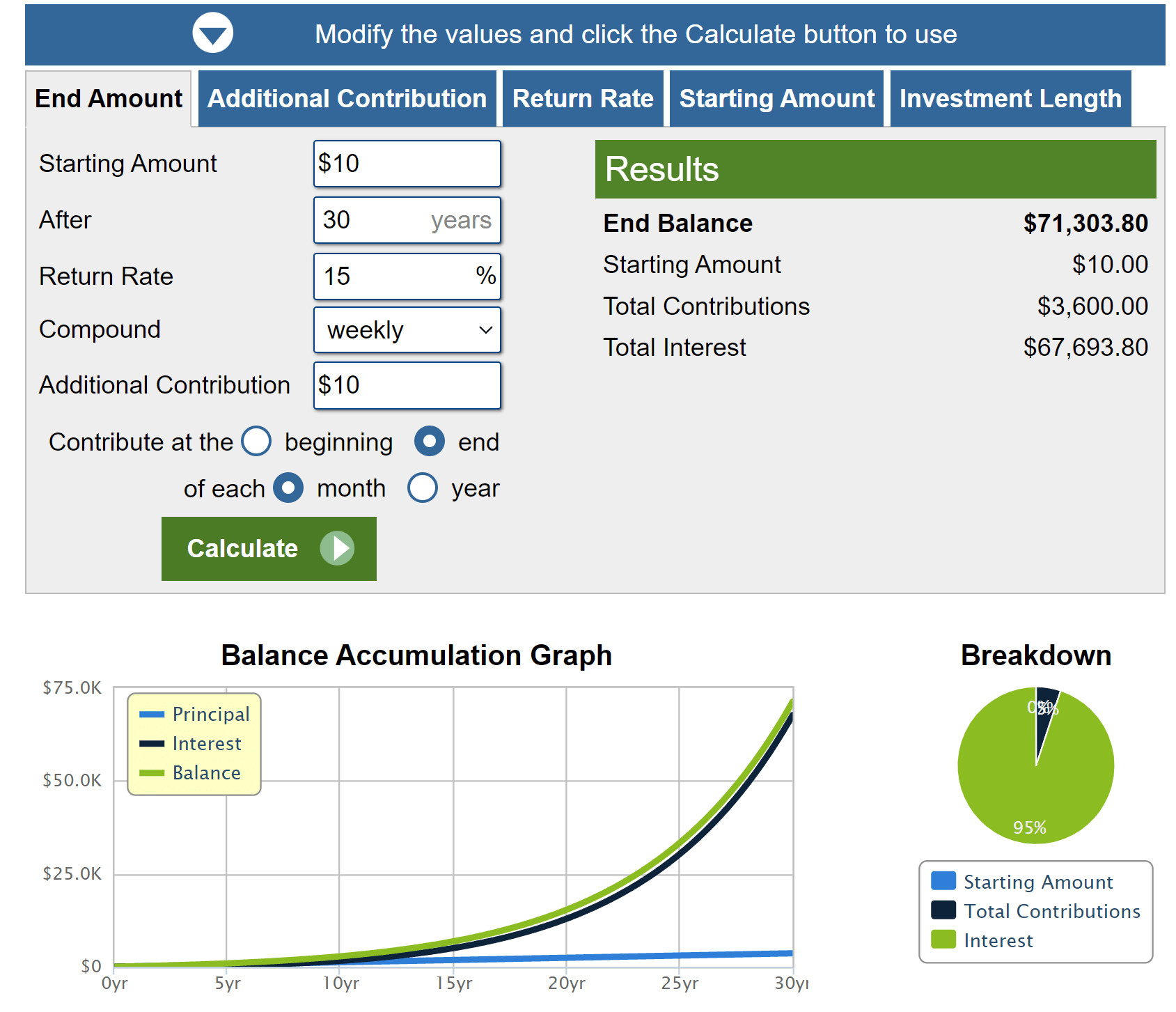This screenshot has height=1012, width=1176.
Task: Focus the Return Rate percent field
Action: coord(397,277)
